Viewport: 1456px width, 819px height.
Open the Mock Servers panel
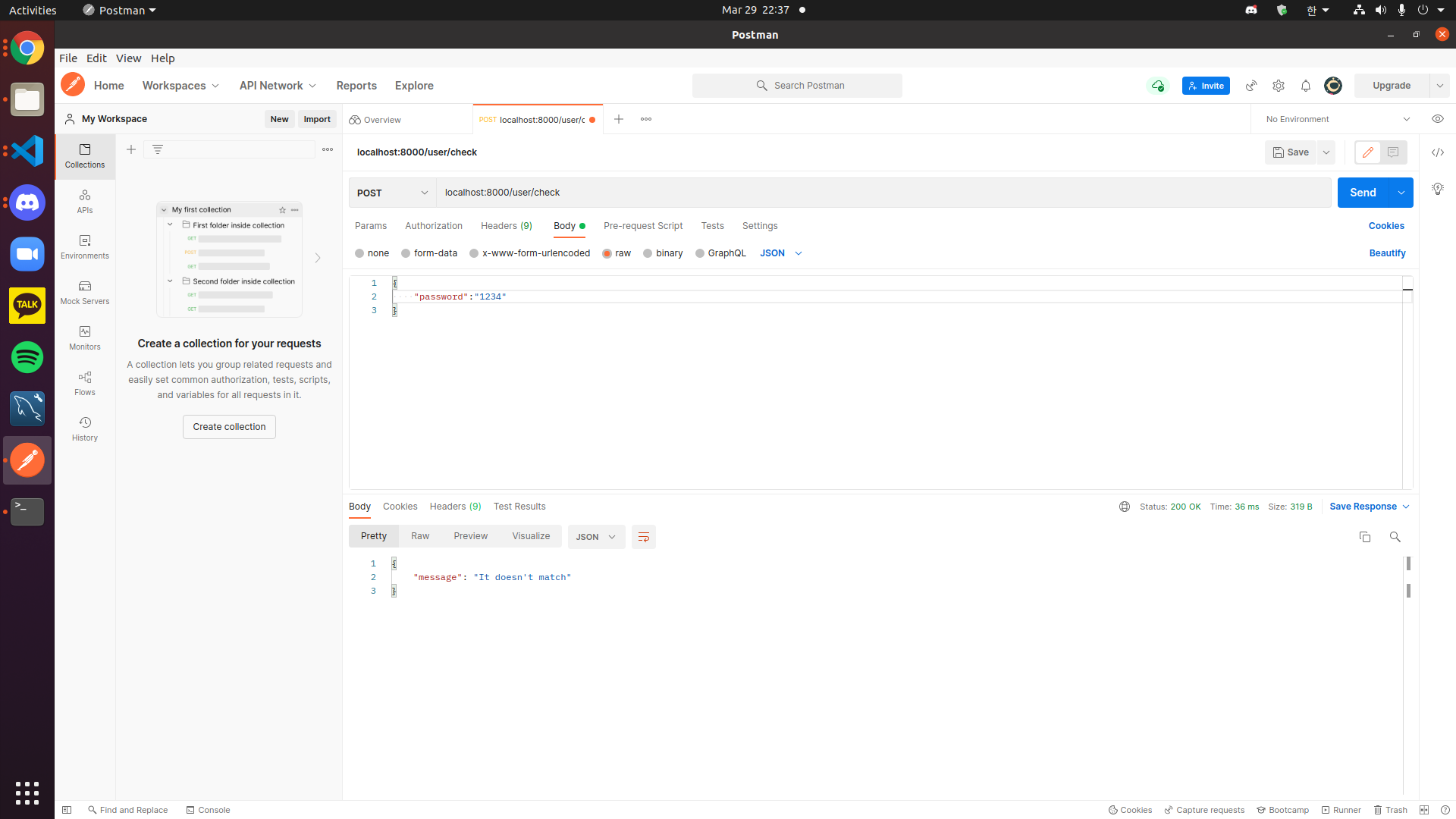pyautogui.click(x=85, y=293)
